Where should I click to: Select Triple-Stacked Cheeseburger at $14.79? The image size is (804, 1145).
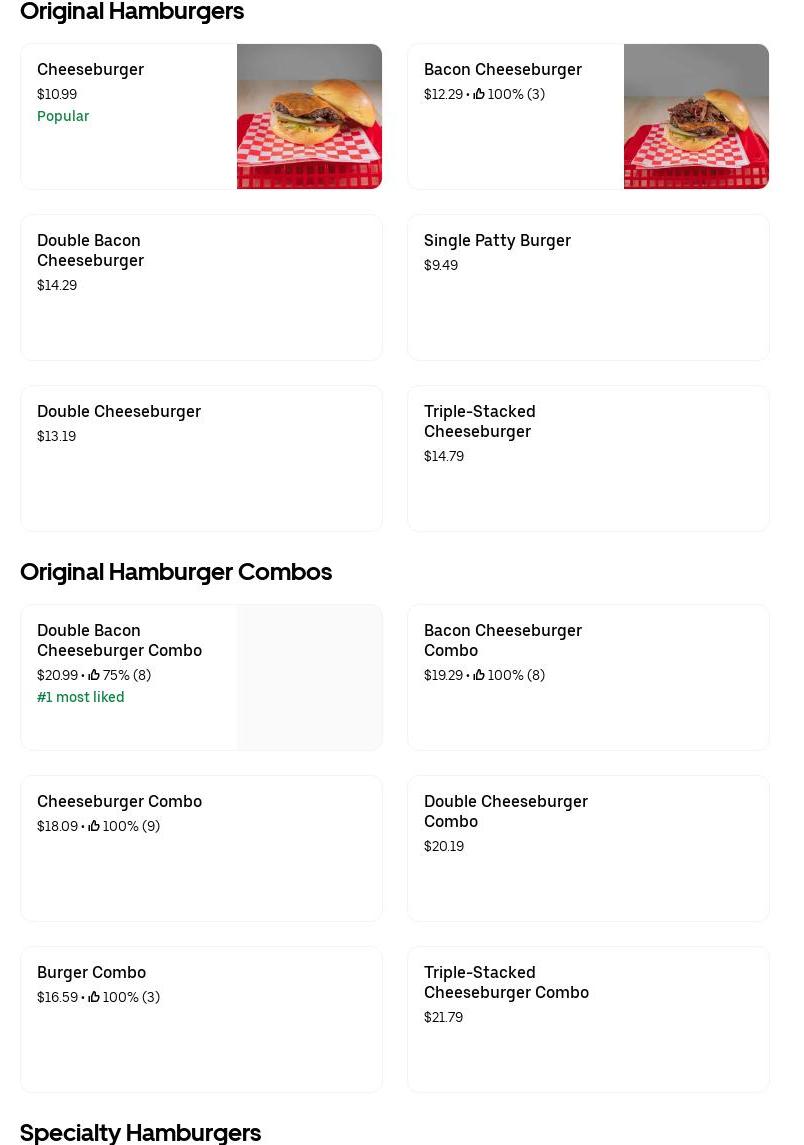click(x=480, y=421)
